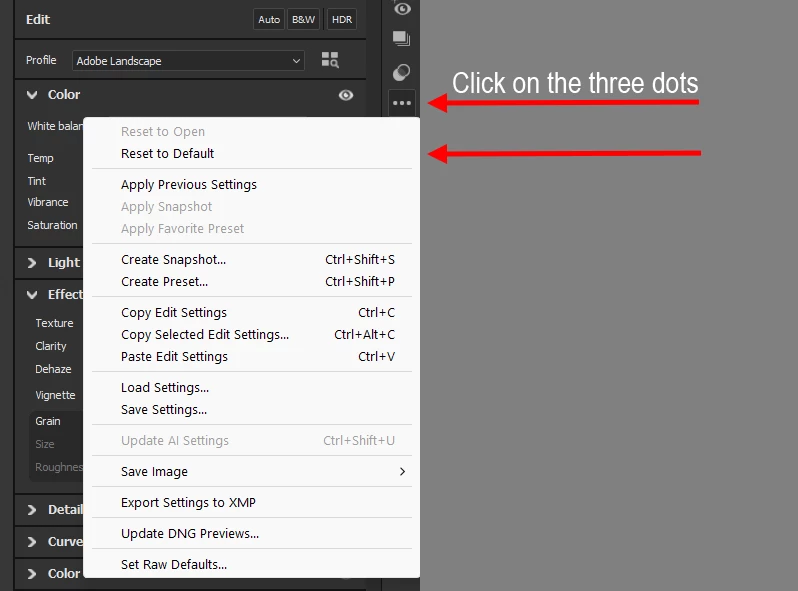This screenshot has width=798, height=591.
Task: Choose Save Settings... menu item
Action: point(252,410)
